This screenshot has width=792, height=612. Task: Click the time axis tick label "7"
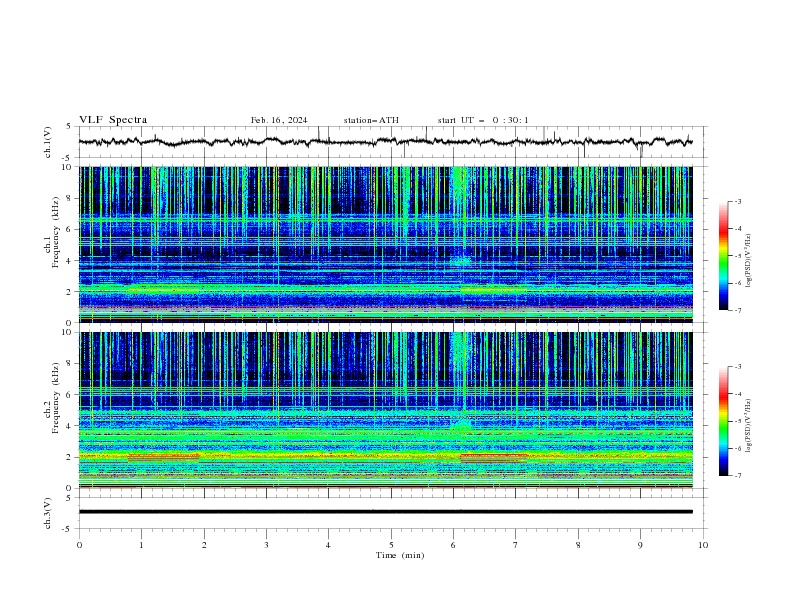[516, 545]
